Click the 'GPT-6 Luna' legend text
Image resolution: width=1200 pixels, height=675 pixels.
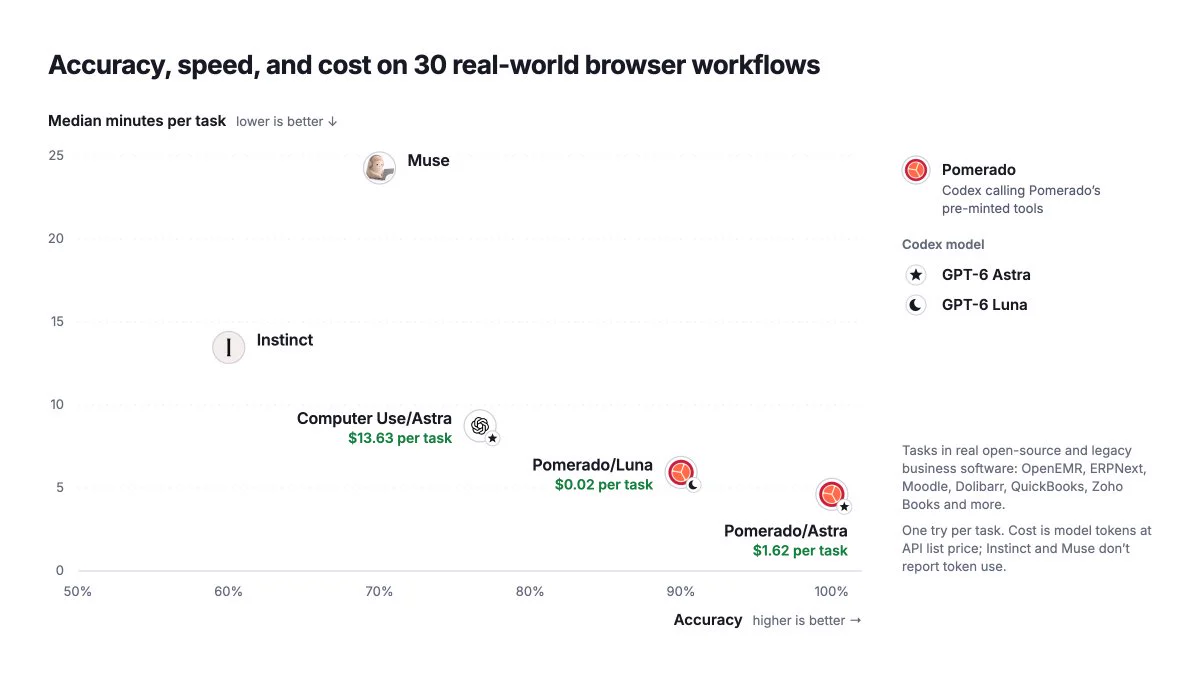pos(984,305)
